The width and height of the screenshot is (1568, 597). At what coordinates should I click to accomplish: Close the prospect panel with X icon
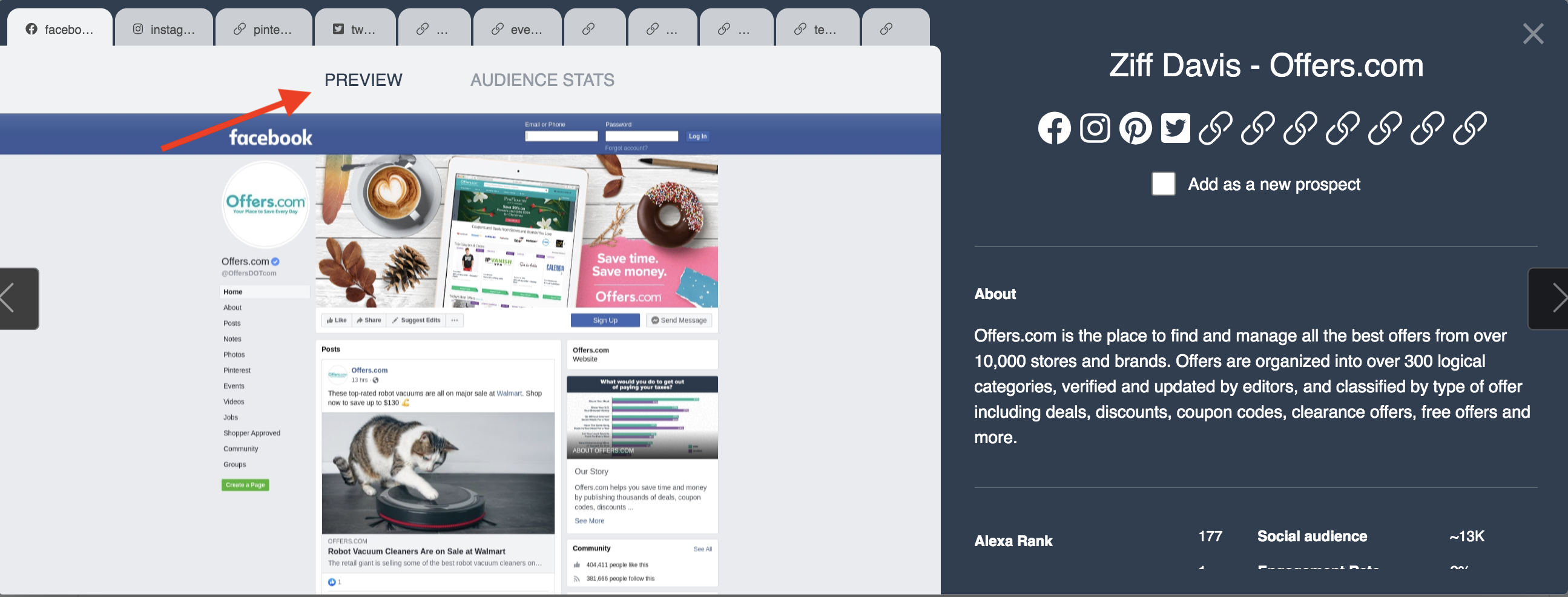pos(1533,34)
